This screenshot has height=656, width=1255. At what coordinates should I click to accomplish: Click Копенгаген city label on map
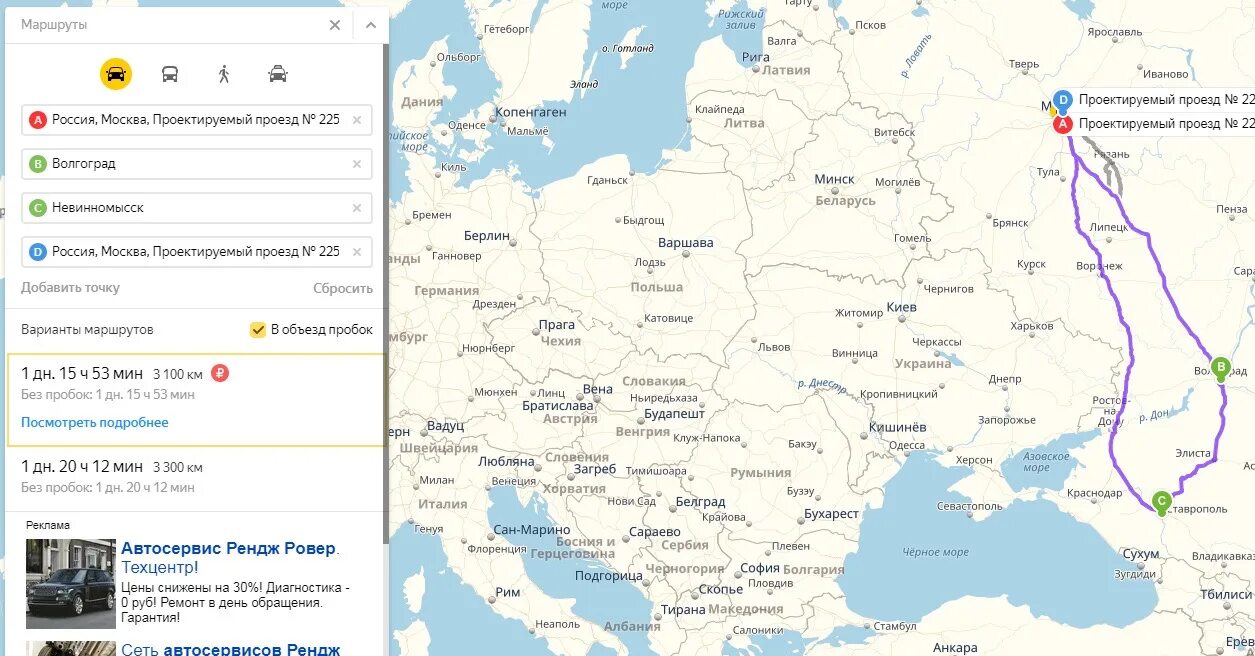coord(531,113)
